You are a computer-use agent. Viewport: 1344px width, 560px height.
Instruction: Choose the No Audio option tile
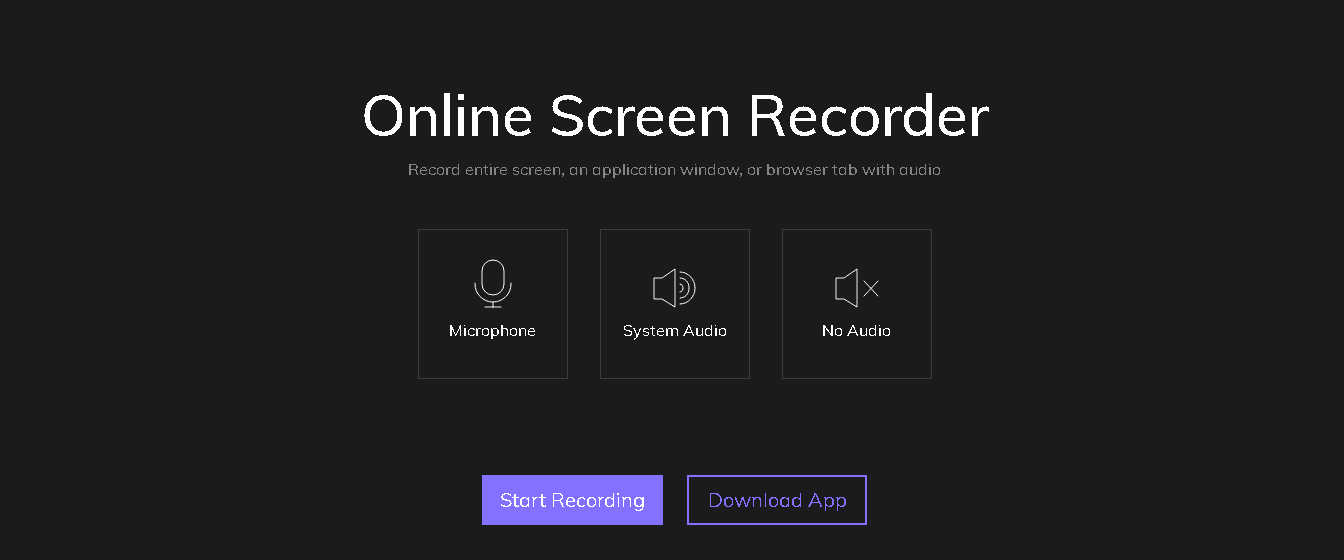(x=856, y=304)
